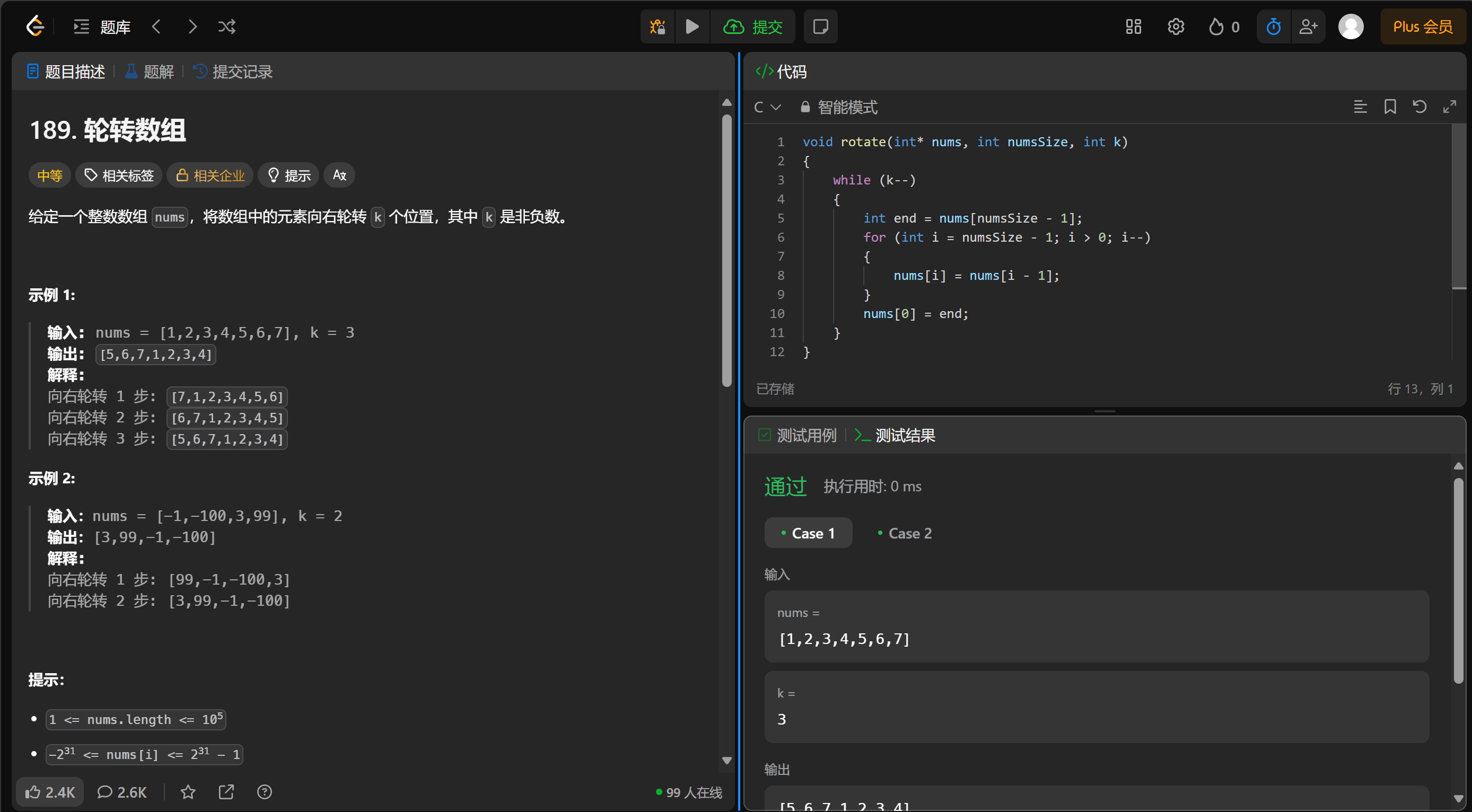Submit solution with 提交 button

click(x=752, y=27)
